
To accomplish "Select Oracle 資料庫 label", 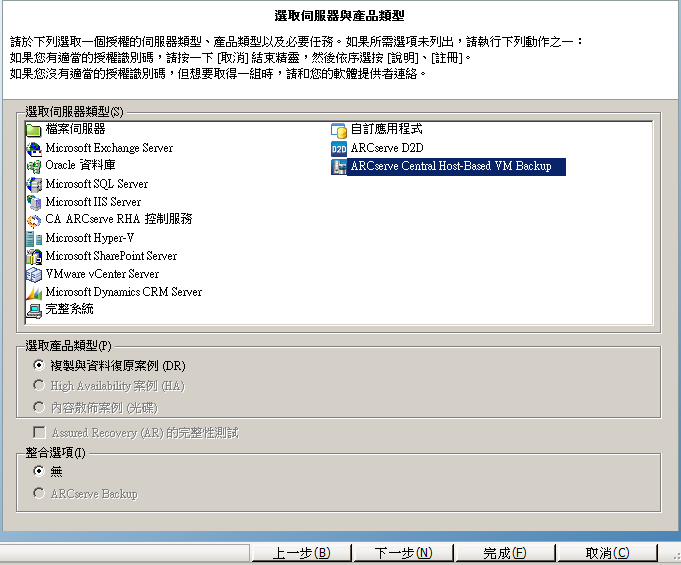I will [80, 165].
